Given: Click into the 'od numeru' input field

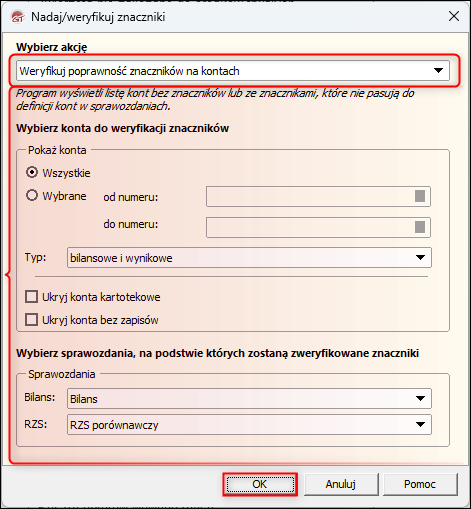Looking at the screenshot, I should pyautogui.click(x=318, y=197).
